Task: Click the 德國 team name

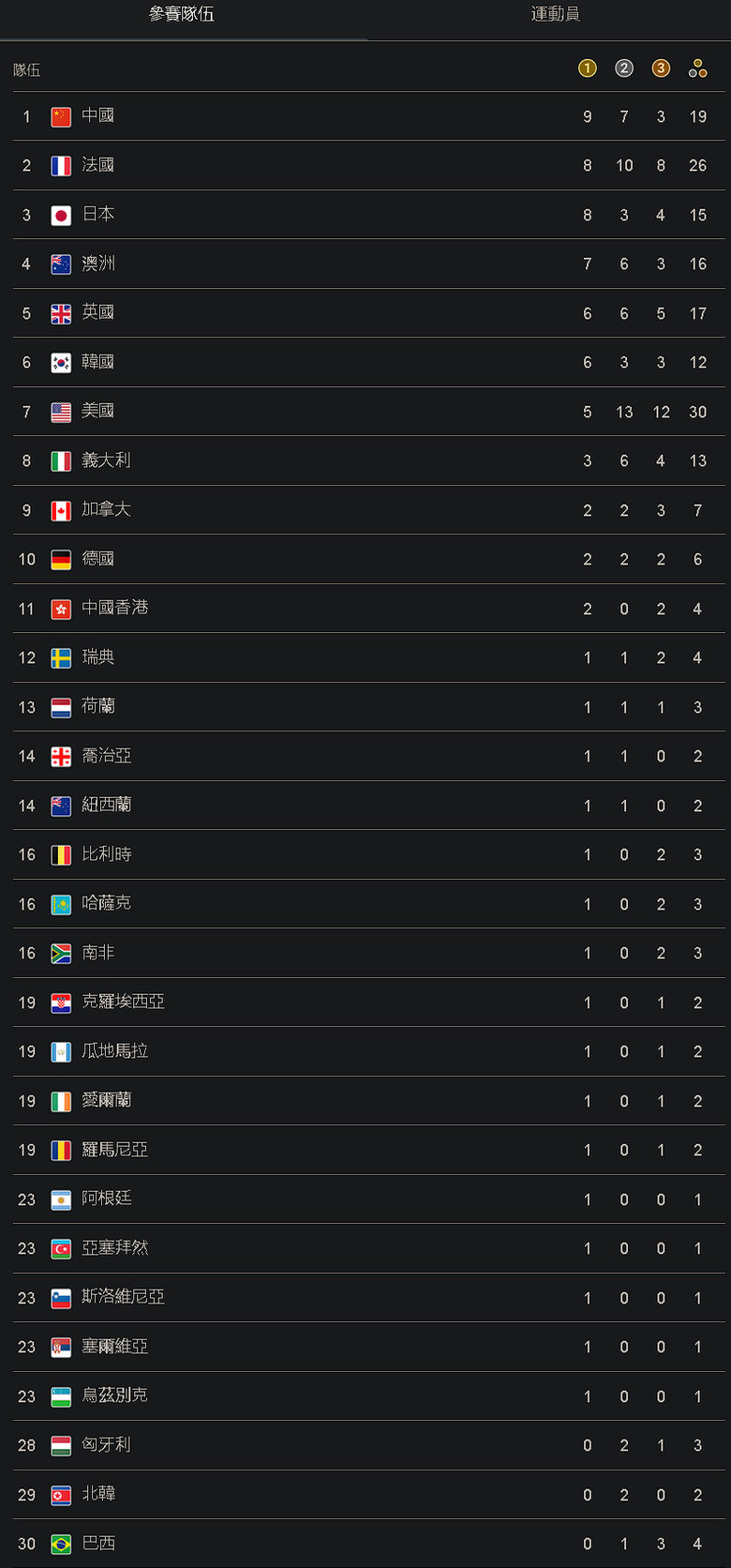Action: click(x=97, y=559)
